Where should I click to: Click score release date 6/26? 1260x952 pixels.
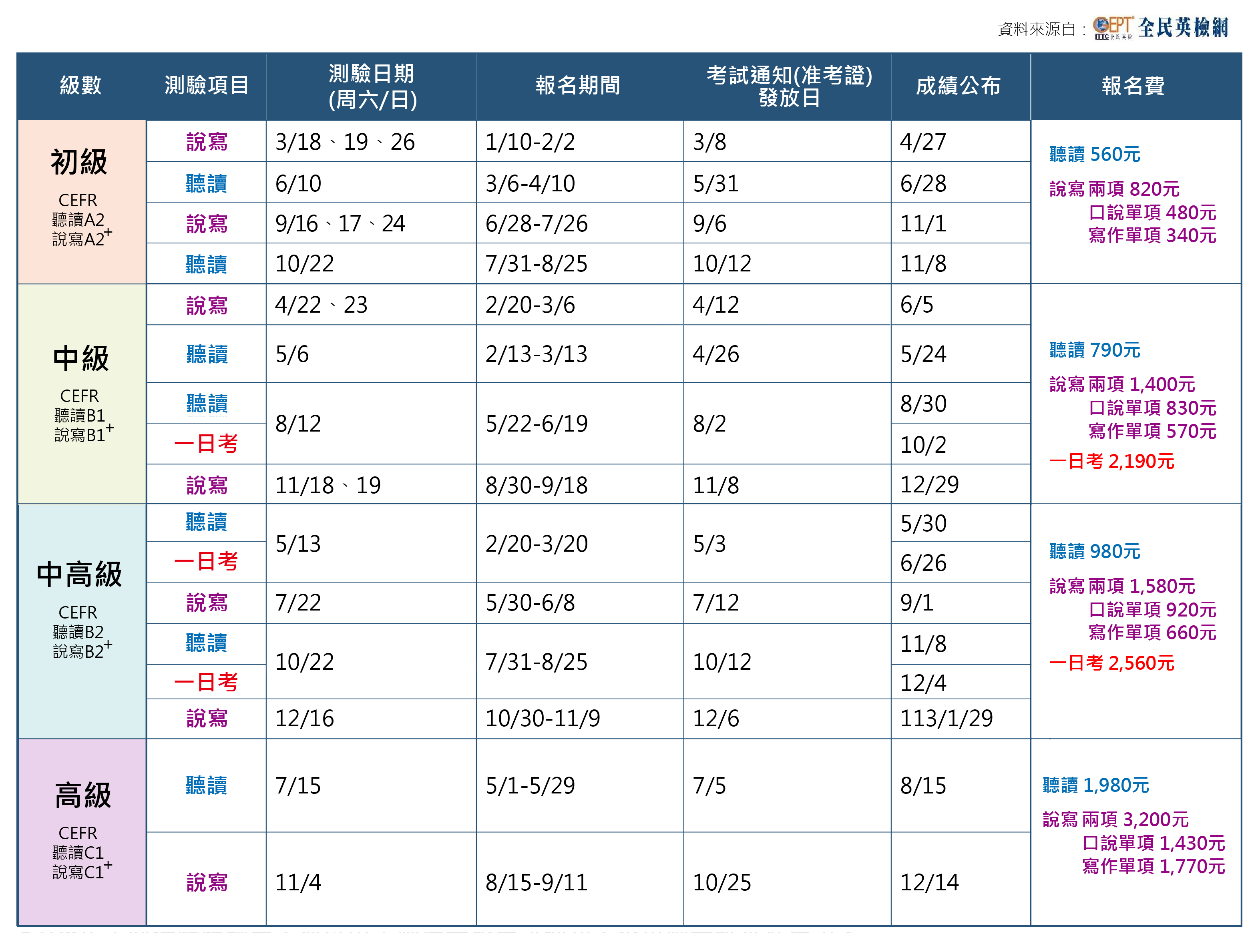923,563
